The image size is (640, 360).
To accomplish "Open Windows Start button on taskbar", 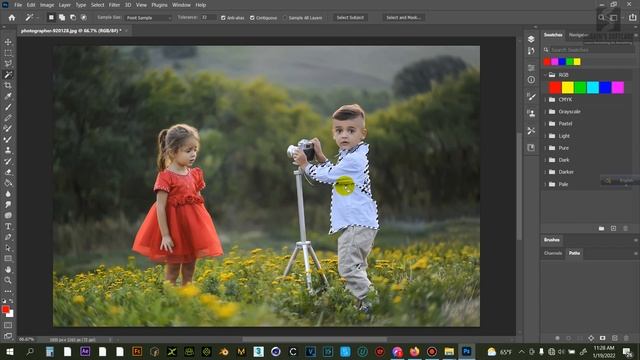I will click(x=10, y=351).
